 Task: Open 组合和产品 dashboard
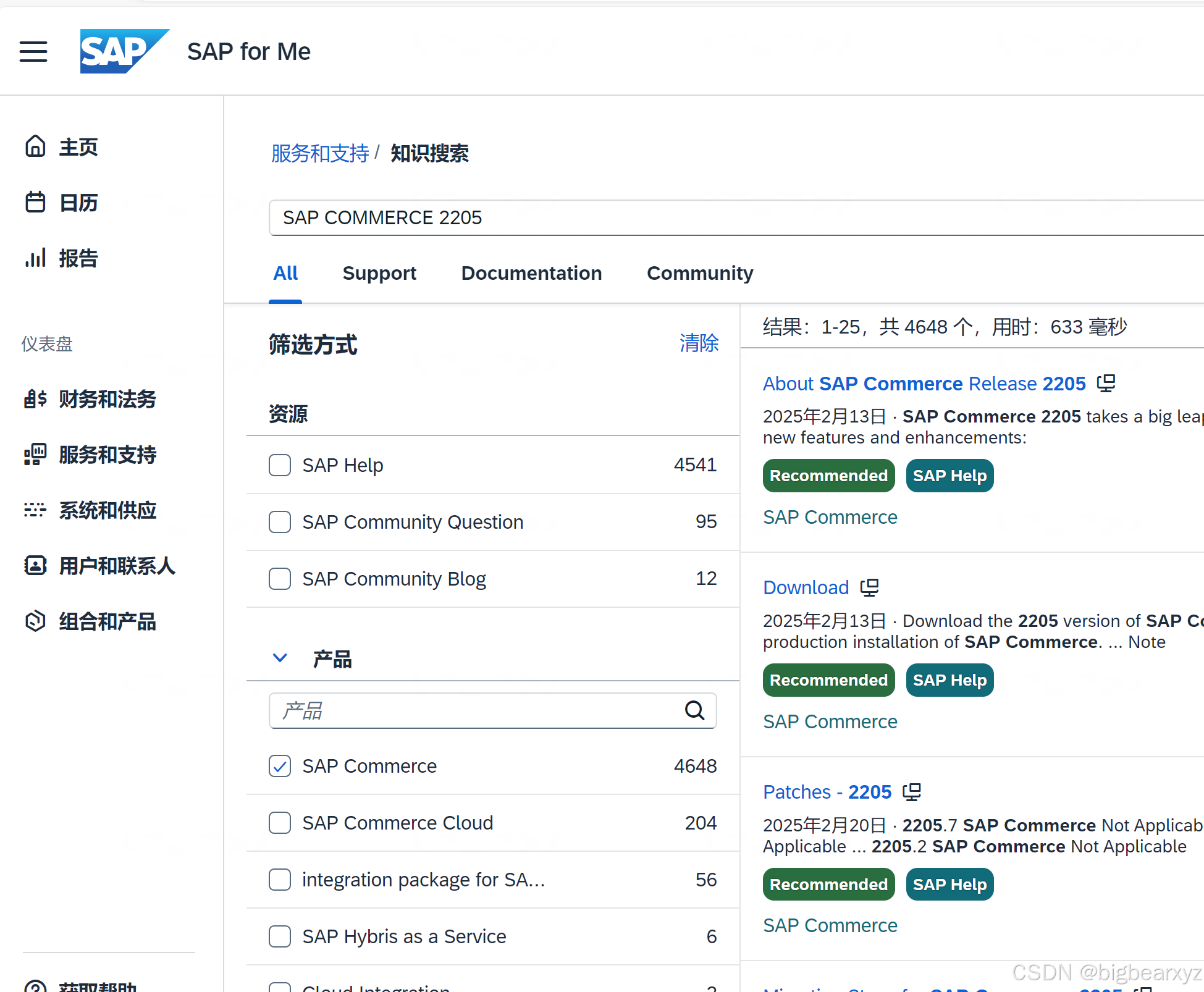(107, 621)
